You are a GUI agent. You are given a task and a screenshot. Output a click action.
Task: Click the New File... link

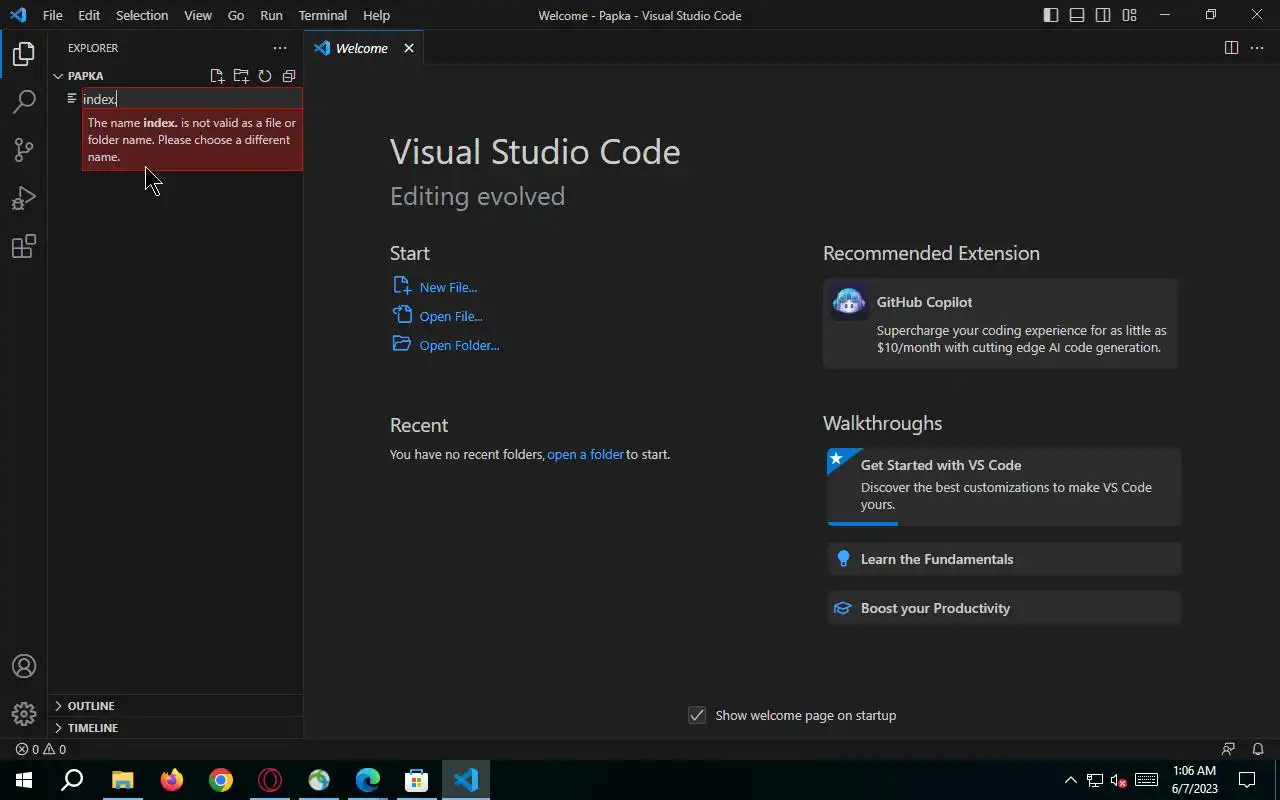tap(448, 287)
